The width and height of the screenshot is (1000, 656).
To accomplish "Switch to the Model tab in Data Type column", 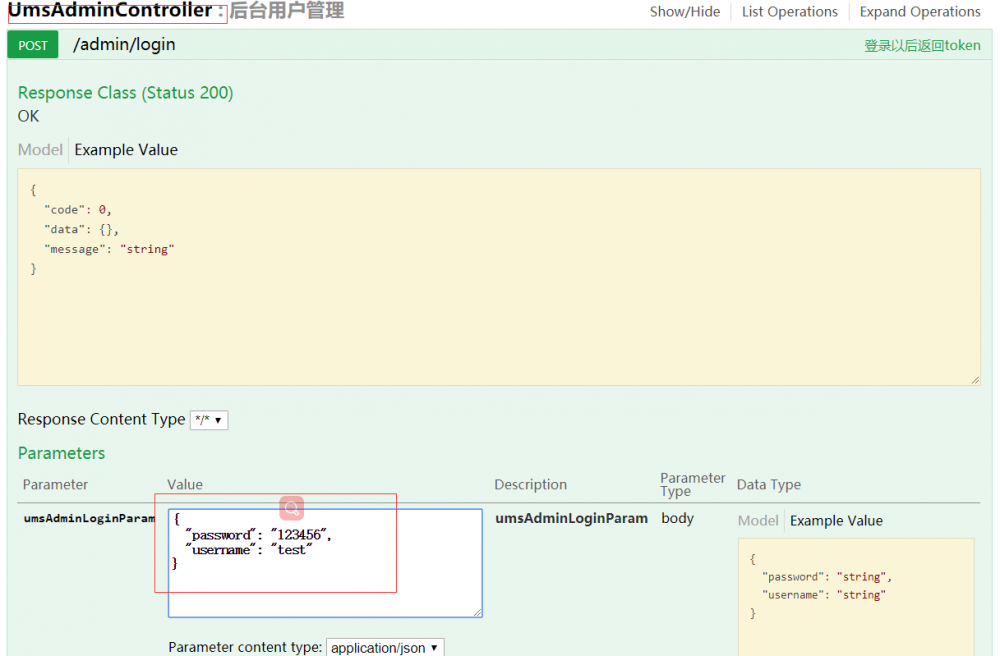I will (x=758, y=520).
